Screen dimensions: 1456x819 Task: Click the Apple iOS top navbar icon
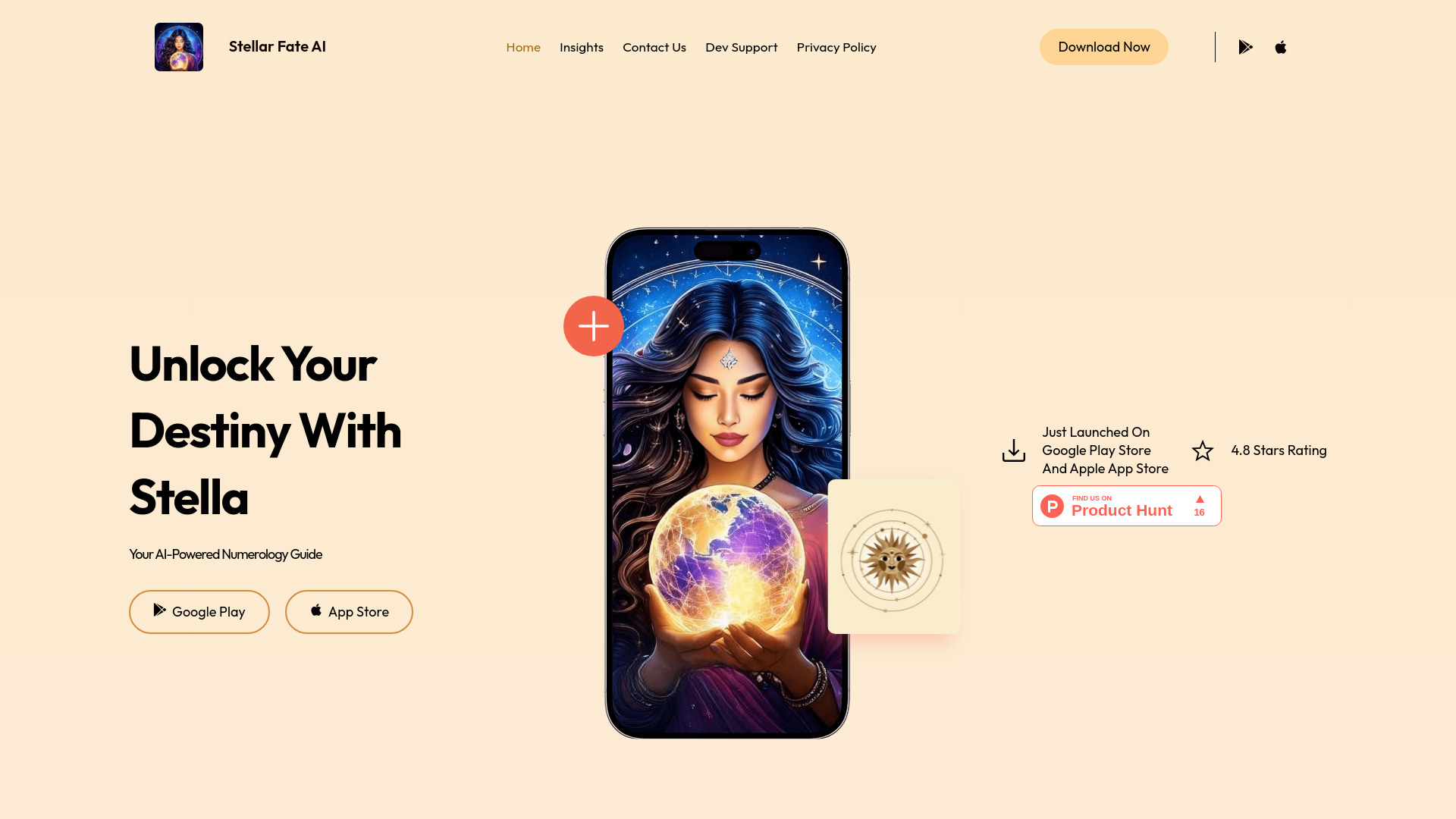coord(1280,47)
